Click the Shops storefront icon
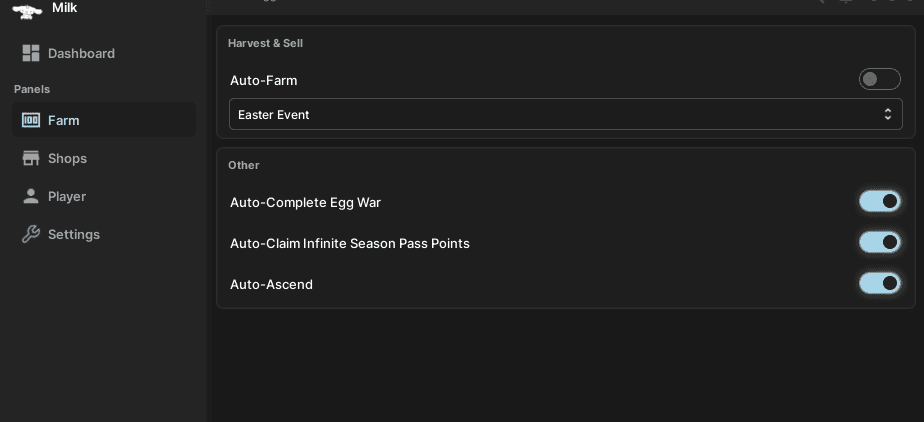The width and height of the screenshot is (924, 422). point(30,158)
